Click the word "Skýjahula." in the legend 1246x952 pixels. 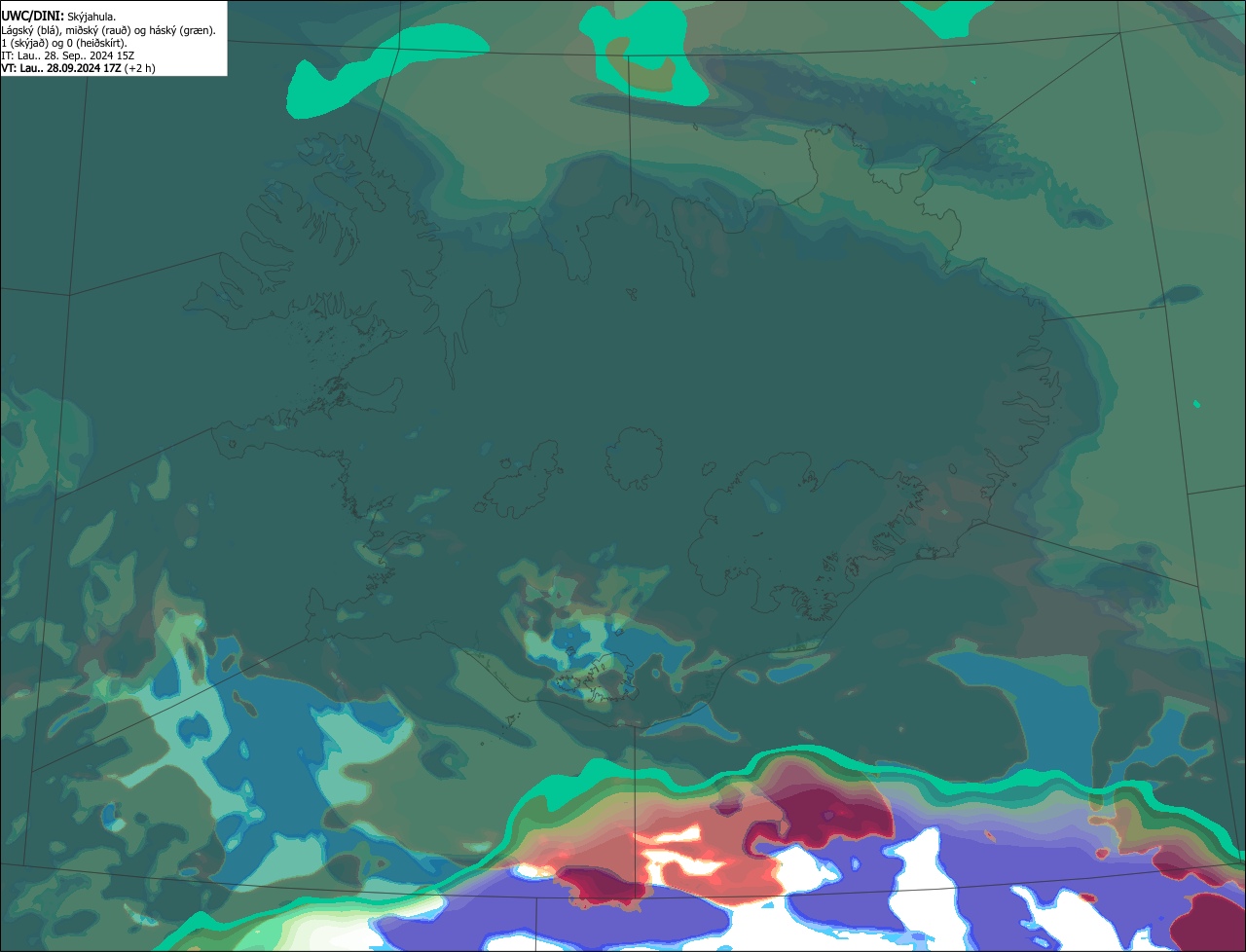pos(92,17)
